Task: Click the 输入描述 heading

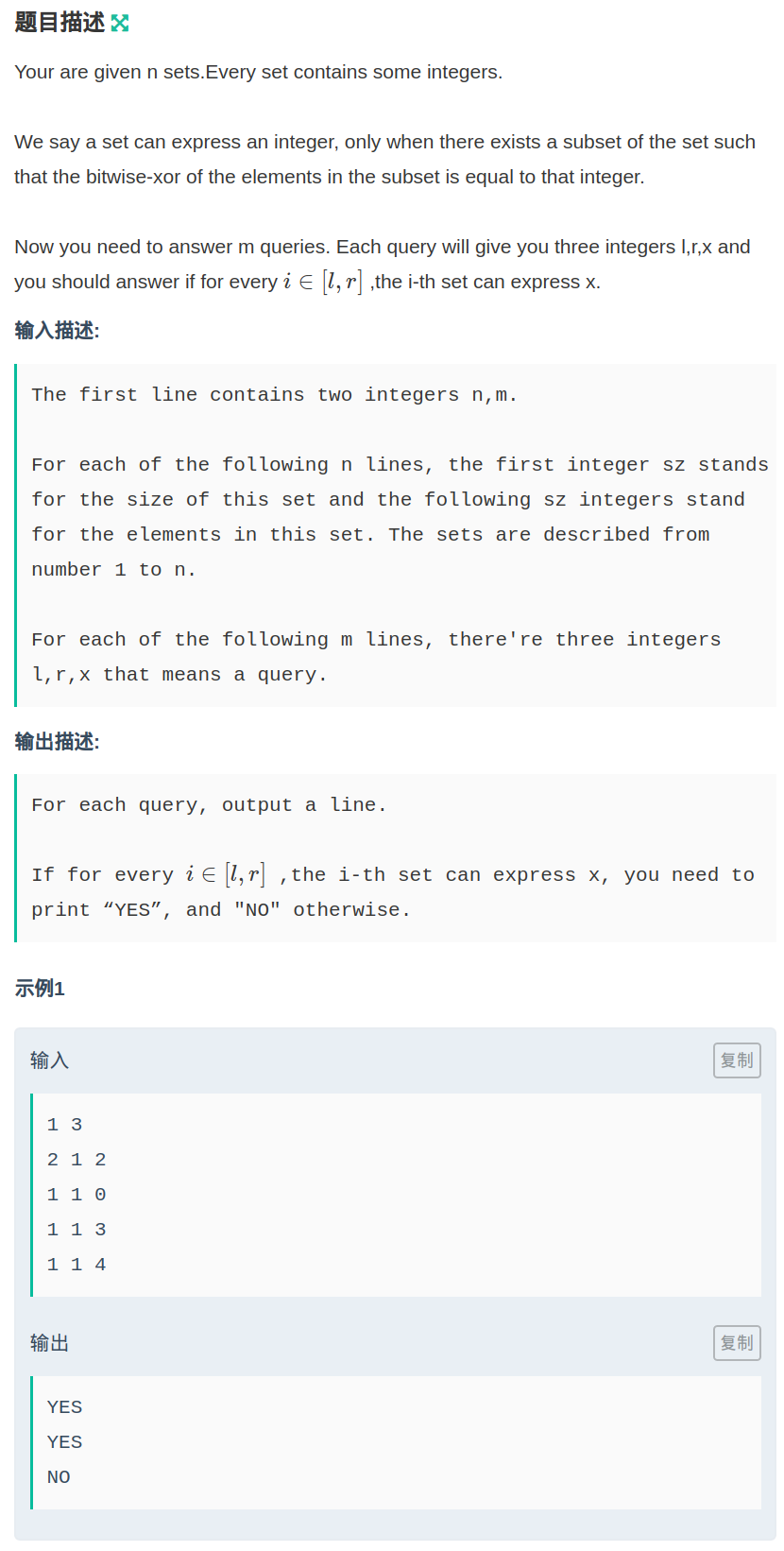Action: click(x=57, y=330)
